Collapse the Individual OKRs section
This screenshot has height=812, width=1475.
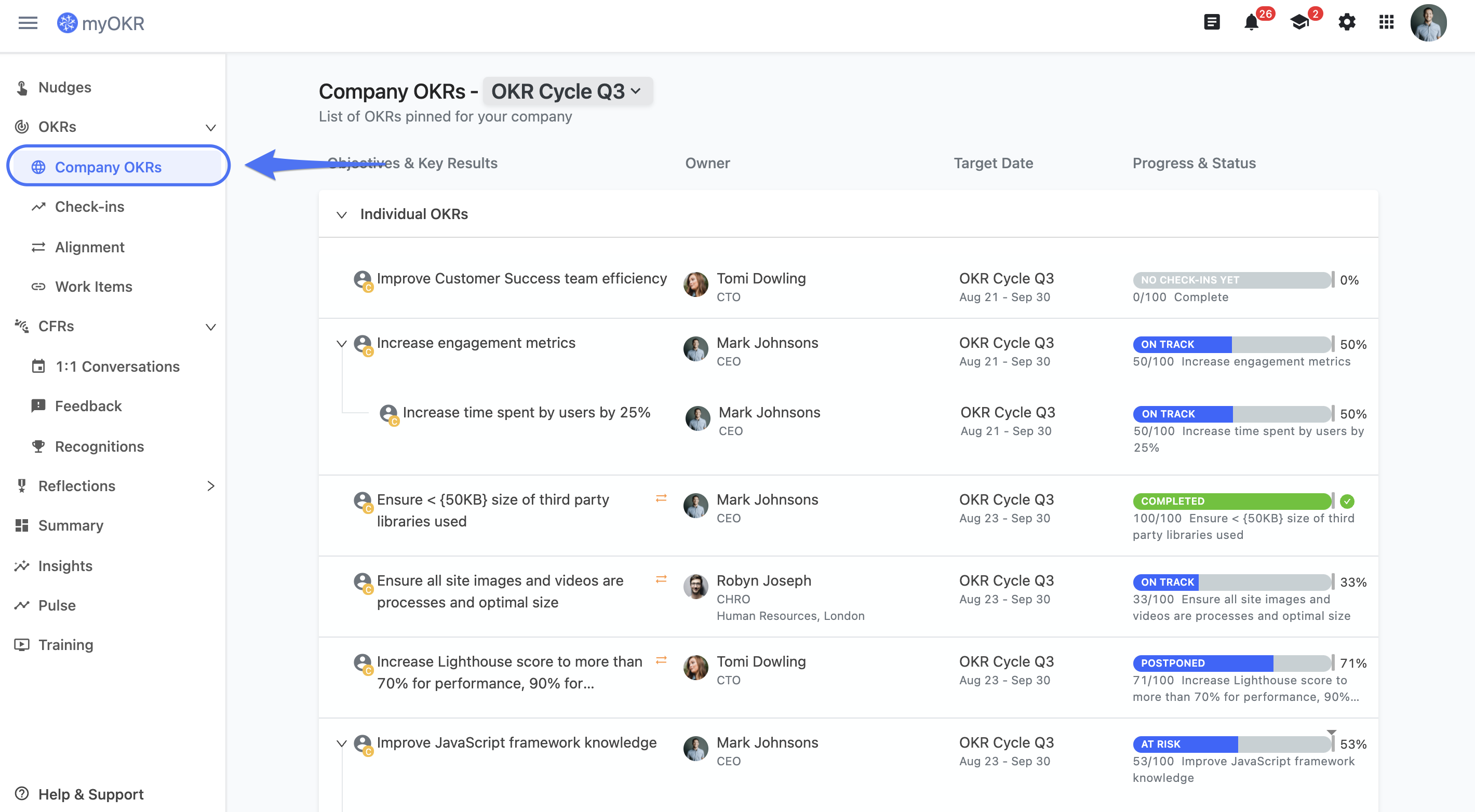(x=342, y=214)
